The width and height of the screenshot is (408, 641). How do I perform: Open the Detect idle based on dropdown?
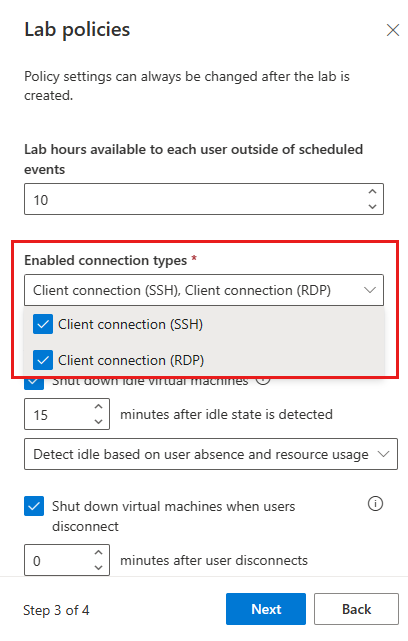pos(211,454)
